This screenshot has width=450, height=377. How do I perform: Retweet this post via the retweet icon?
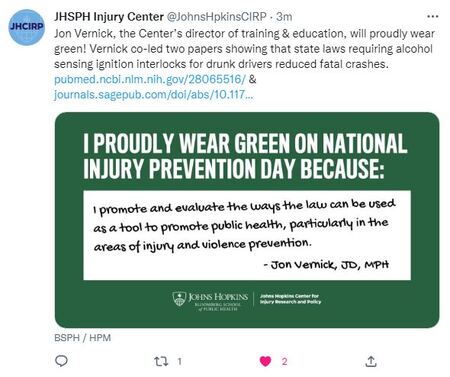161,361
